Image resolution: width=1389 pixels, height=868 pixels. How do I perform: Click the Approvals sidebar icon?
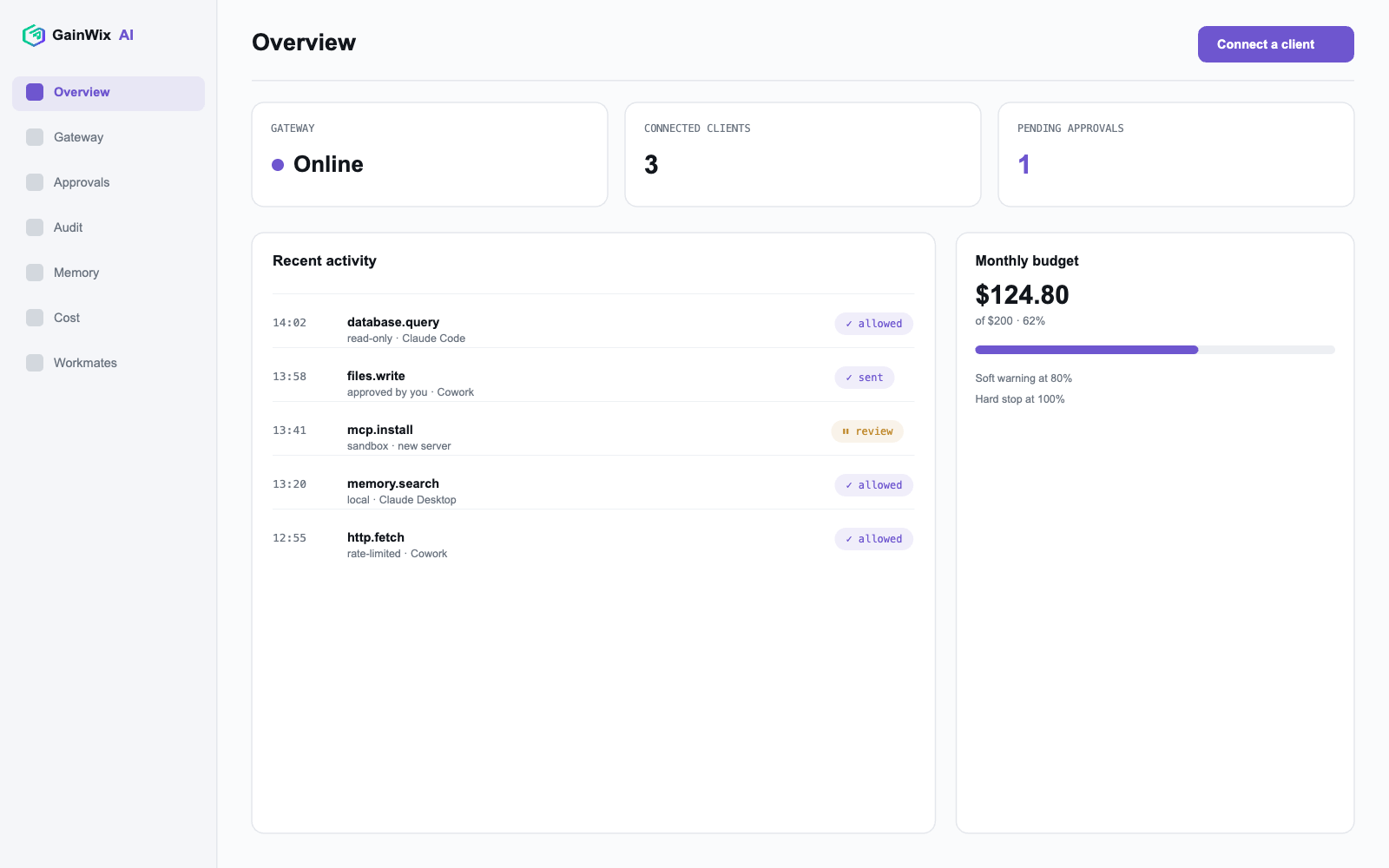click(x=35, y=182)
